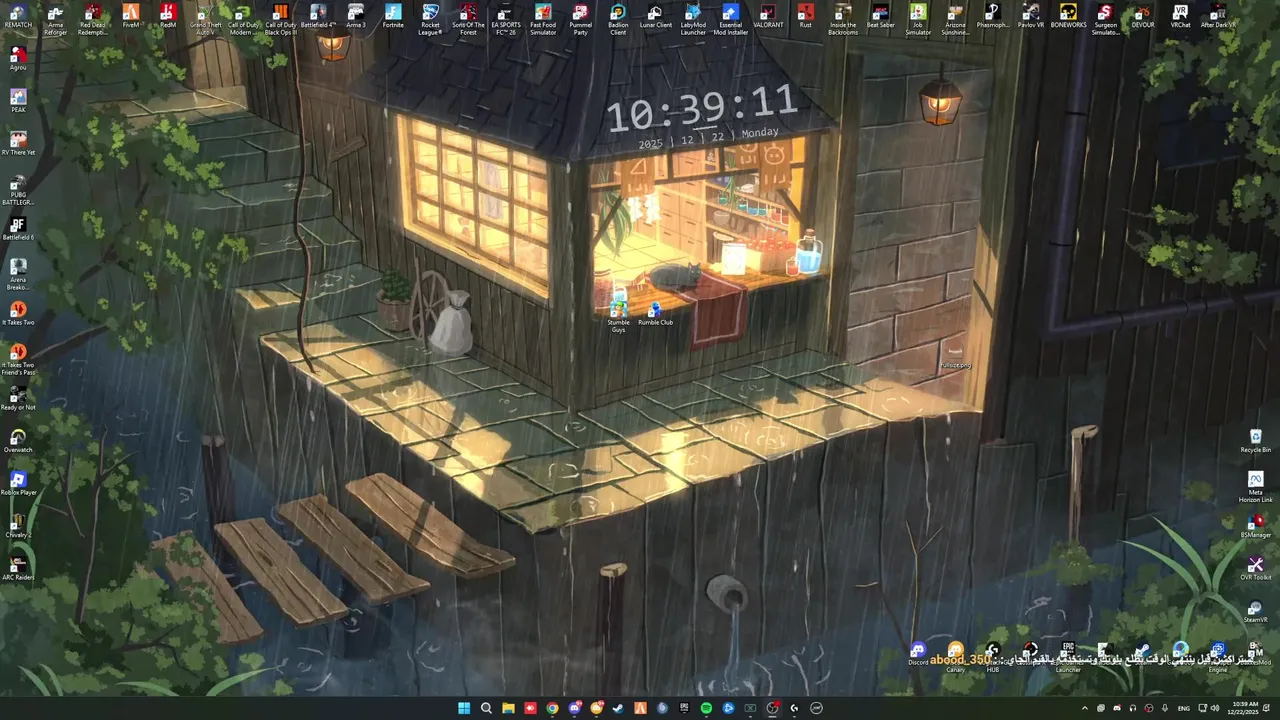Select the Battlefield 6 desktop icon
The height and width of the screenshot is (720, 1280).
click(18, 229)
